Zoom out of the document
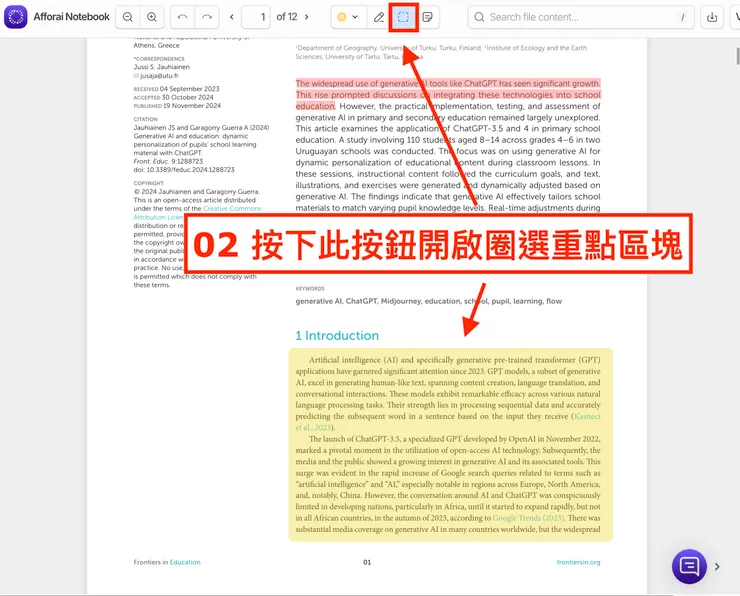The image size is (740, 596). (127, 17)
